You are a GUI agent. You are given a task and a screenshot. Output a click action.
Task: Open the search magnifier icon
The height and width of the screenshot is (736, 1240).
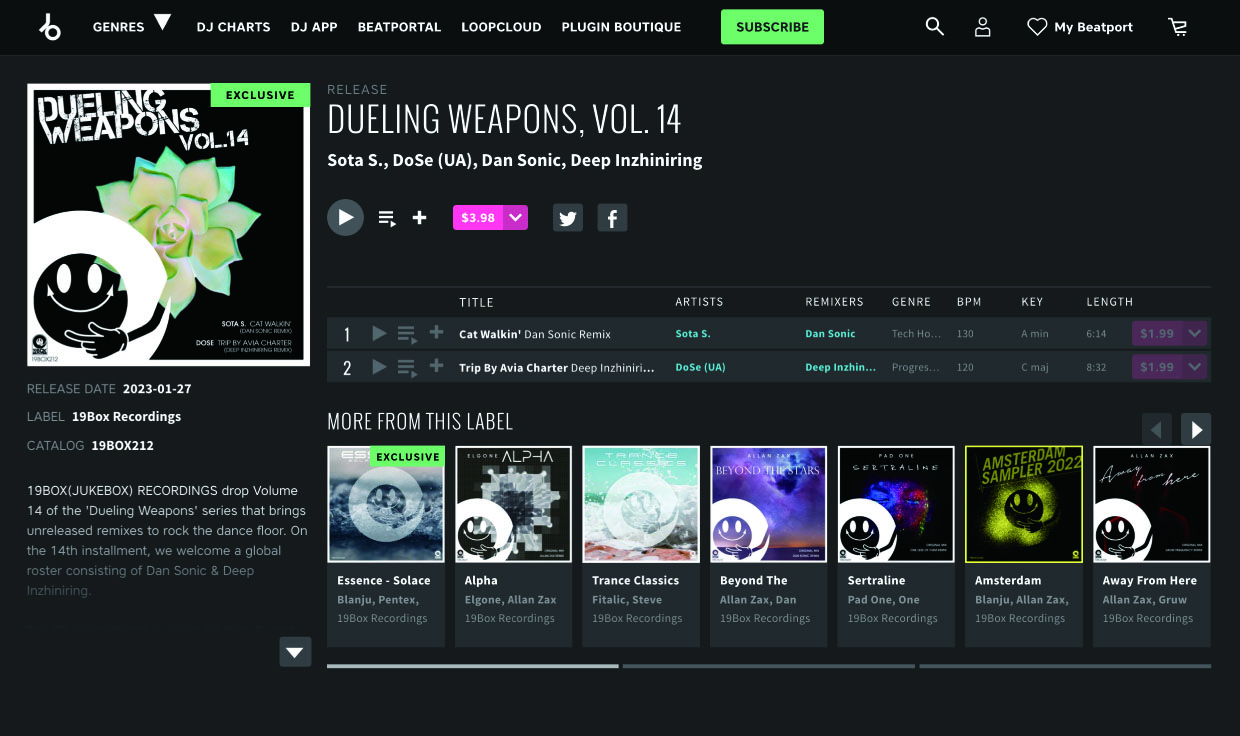tap(934, 27)
